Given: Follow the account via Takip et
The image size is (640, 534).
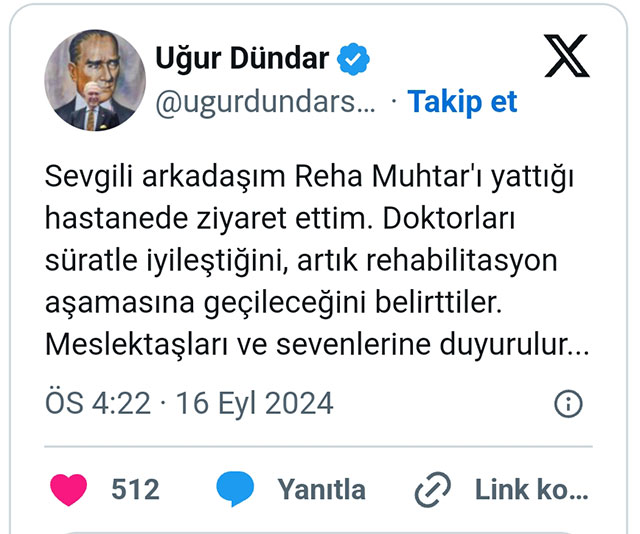Looking at the screenshot, I should [462, 101].
